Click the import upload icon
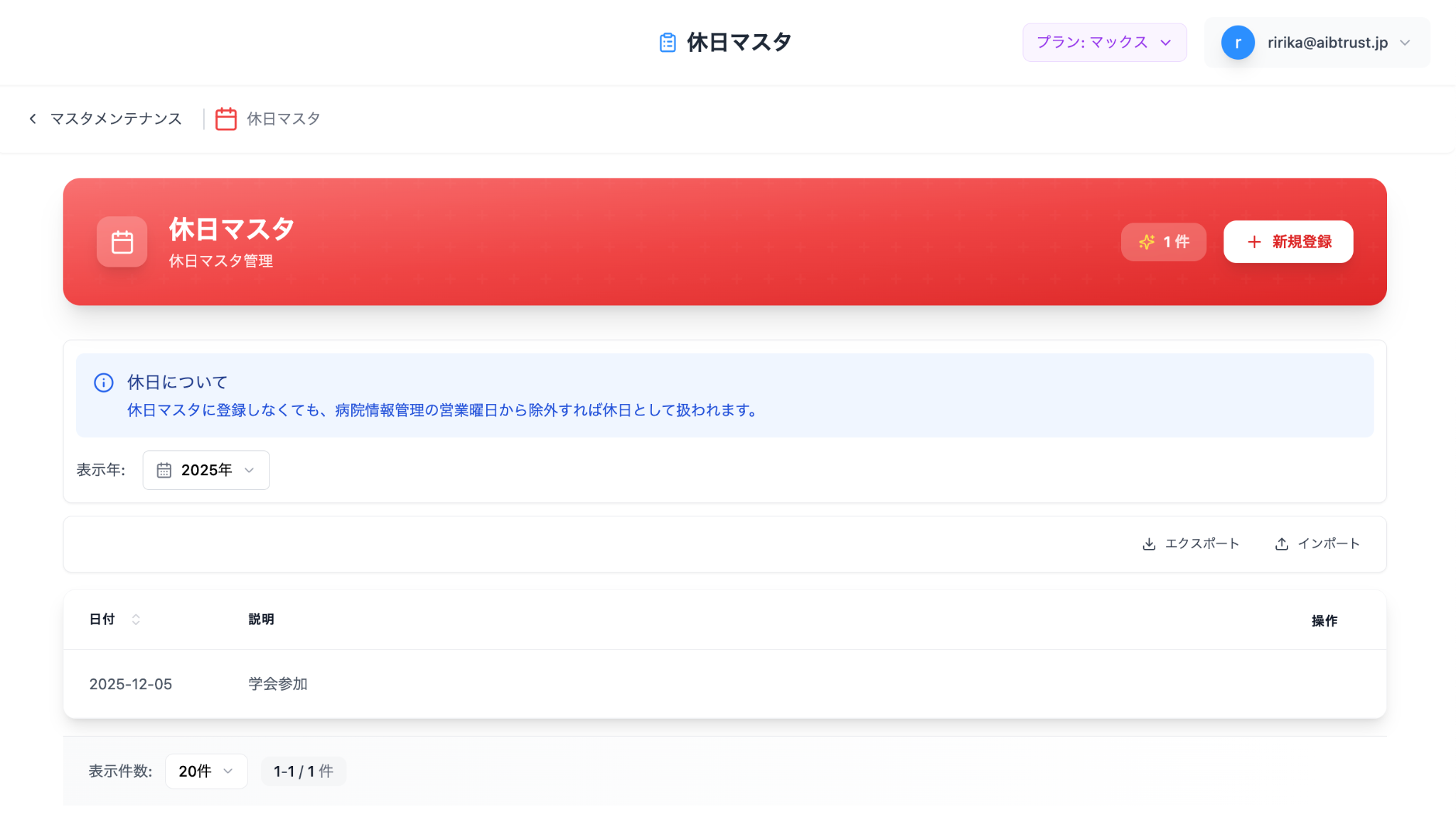 tap(1281, 544)
